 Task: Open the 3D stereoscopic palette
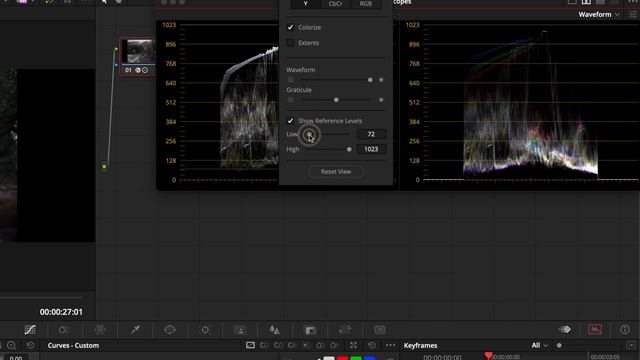click(380, 329)
